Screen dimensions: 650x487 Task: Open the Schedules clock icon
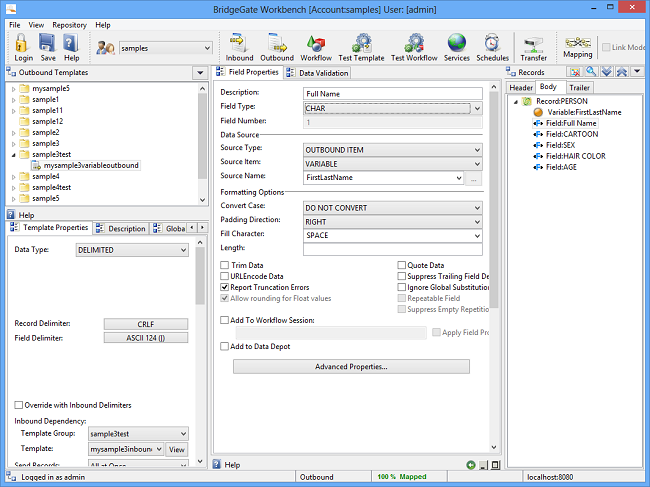pos(492,43)
